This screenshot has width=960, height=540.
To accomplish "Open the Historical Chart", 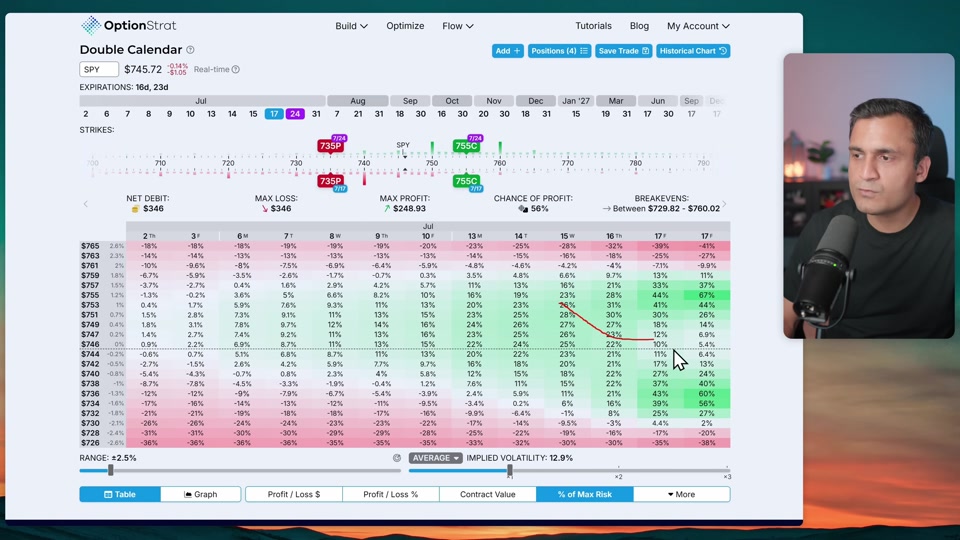I will 693,51.
